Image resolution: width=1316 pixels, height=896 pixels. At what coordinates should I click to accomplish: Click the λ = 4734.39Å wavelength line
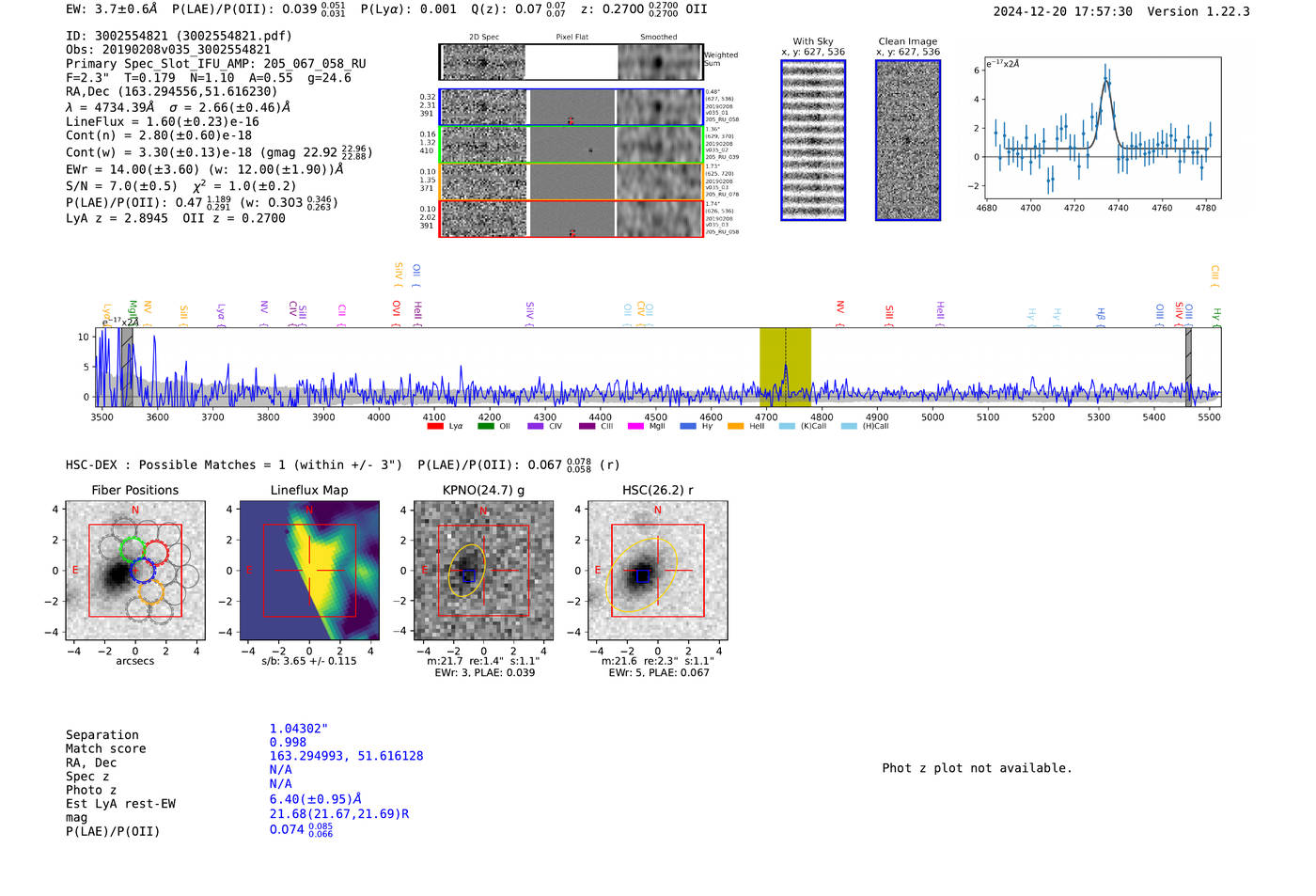[x=179, y=107]
